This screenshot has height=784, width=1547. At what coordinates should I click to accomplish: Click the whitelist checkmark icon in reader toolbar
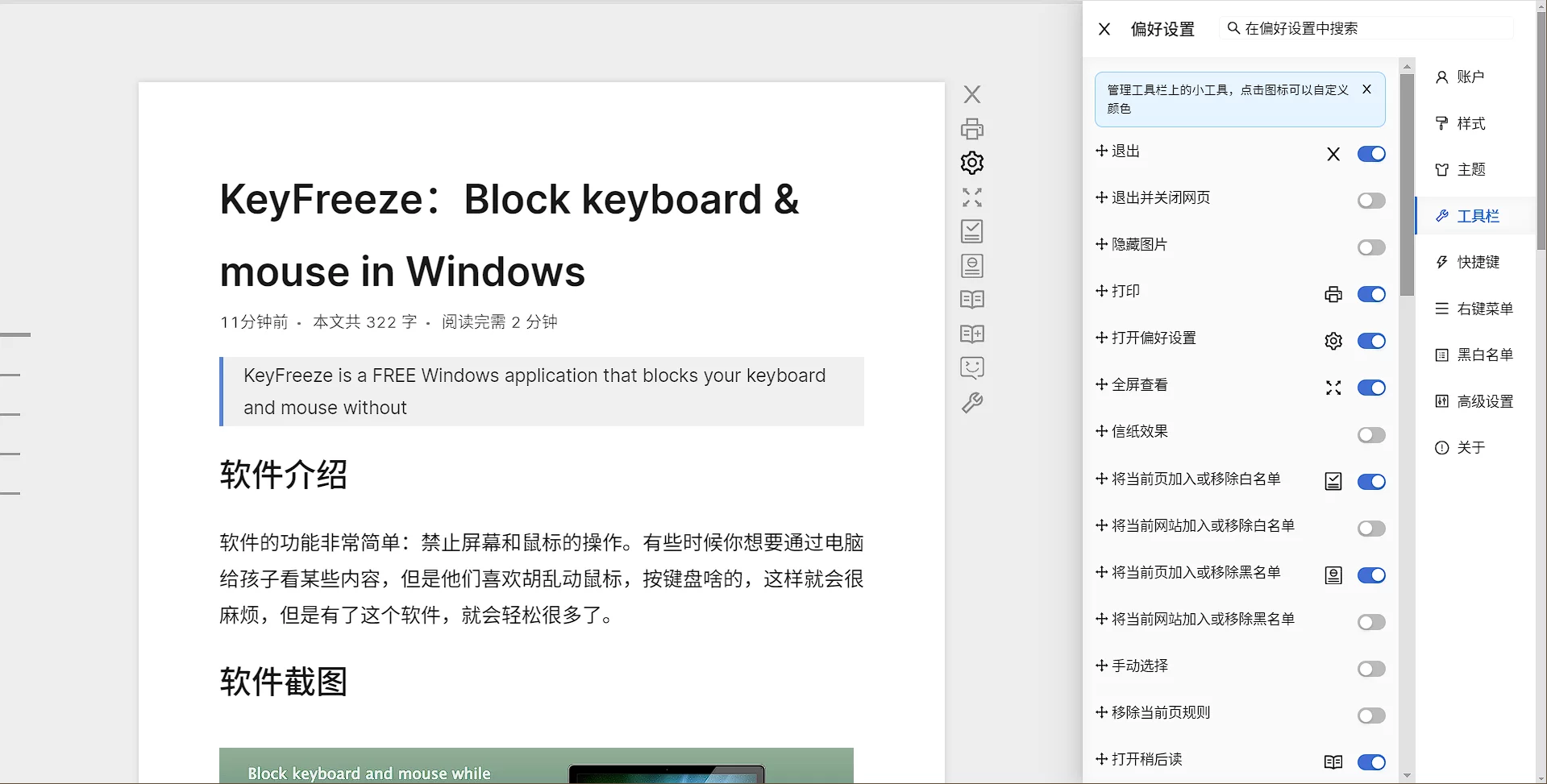click(x=972, y=231)
